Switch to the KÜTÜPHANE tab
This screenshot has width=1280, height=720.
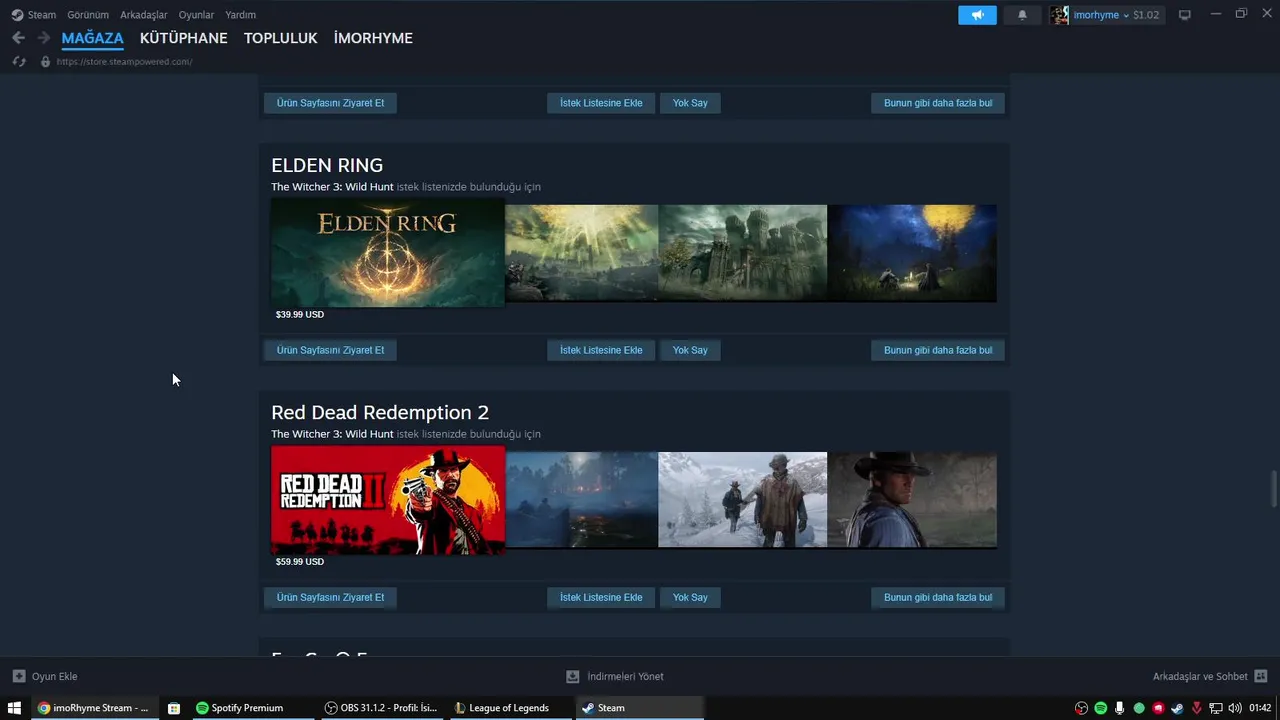pyautogui.click(x=183, y=38)
